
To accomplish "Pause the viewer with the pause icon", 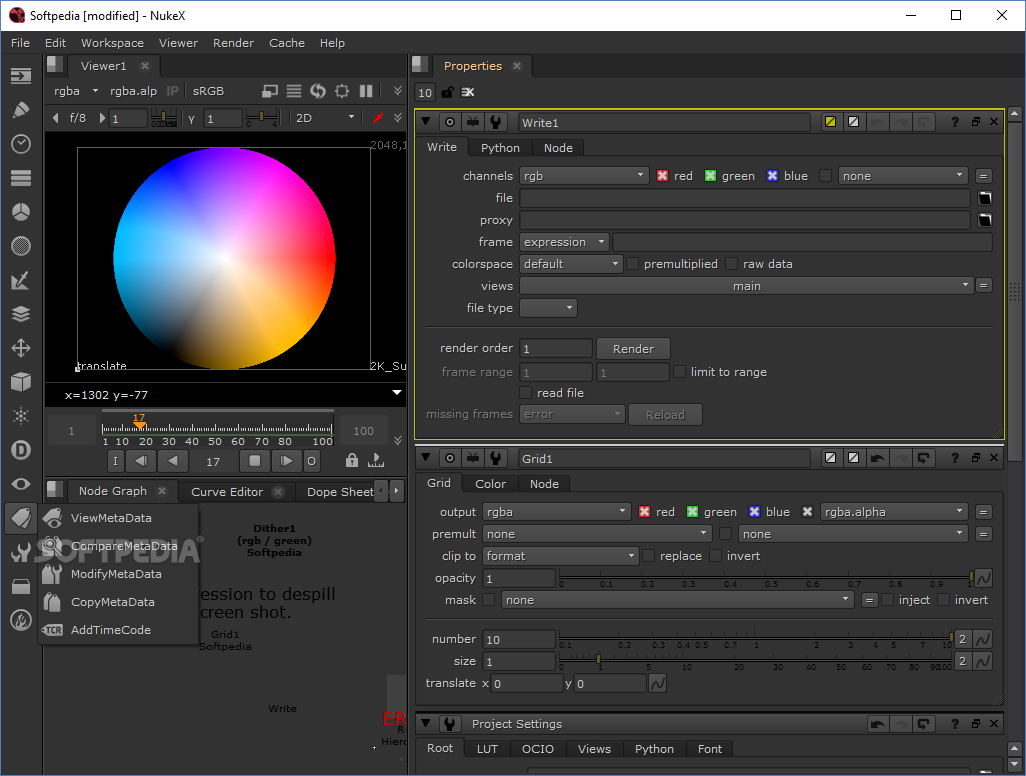I will pyautogui.click(x=366, y=91).
